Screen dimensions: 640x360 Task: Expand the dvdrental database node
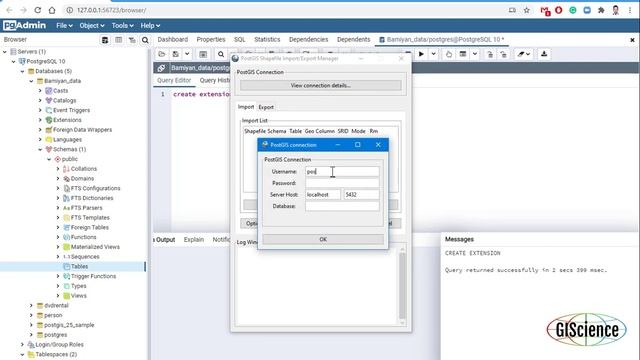(x=31, y=305)
